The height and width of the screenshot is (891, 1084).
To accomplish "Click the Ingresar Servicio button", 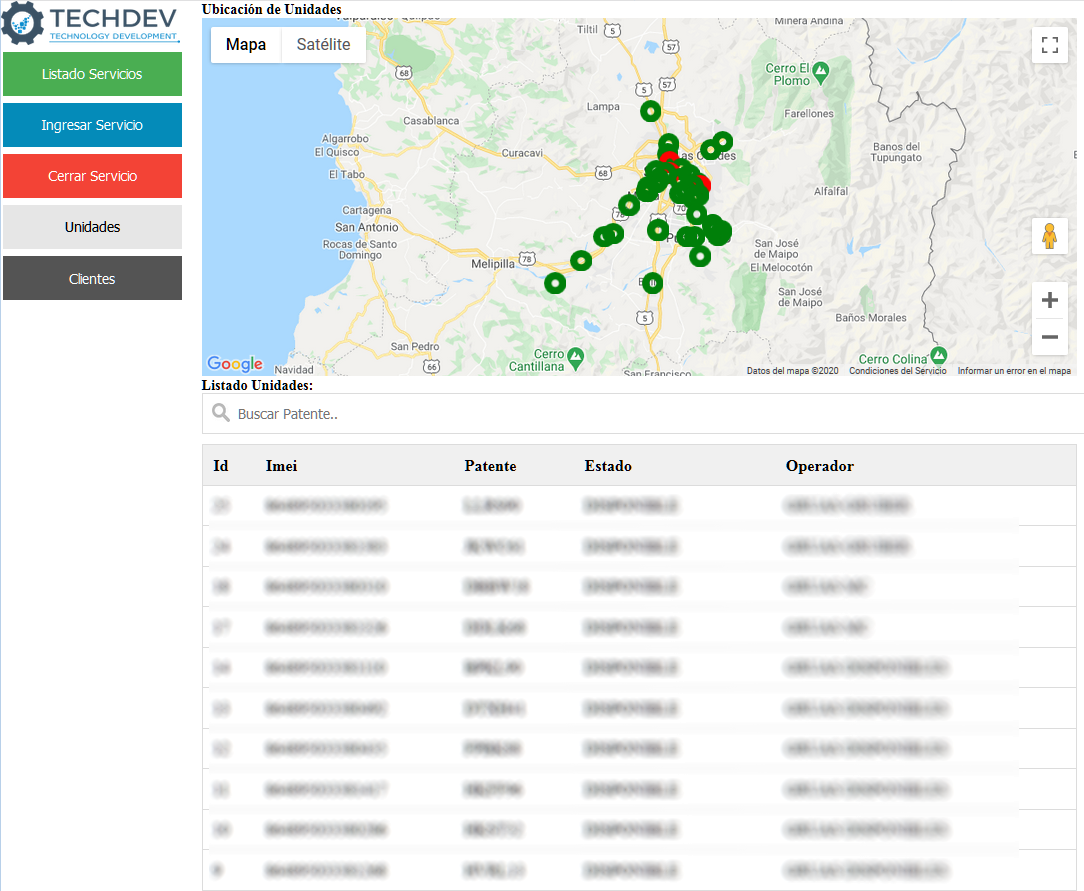I will pos(93,125).
